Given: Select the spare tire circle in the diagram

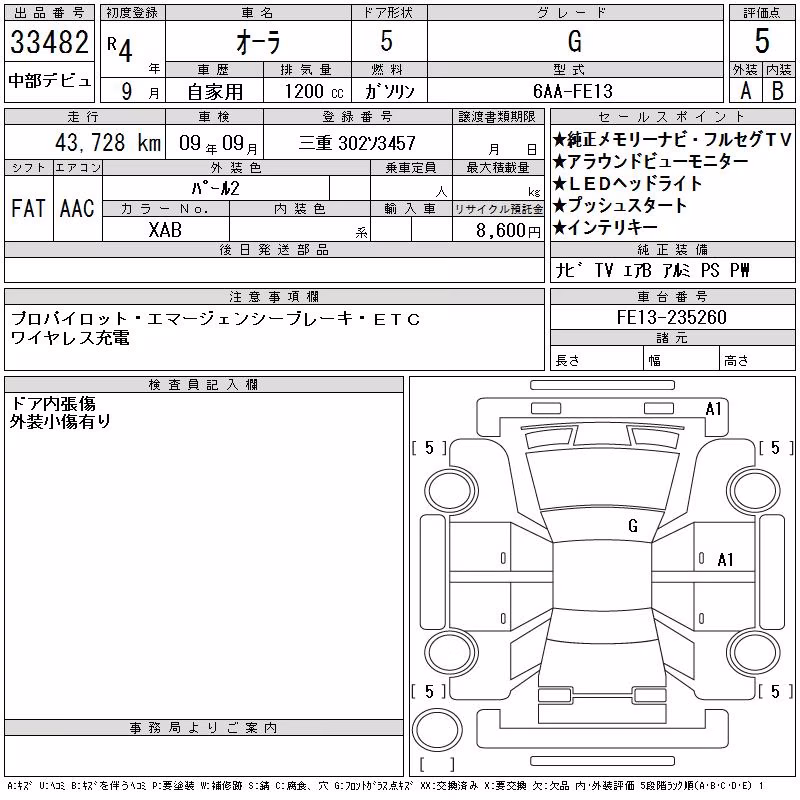Looking at the screenshot, I should (437, 729).
